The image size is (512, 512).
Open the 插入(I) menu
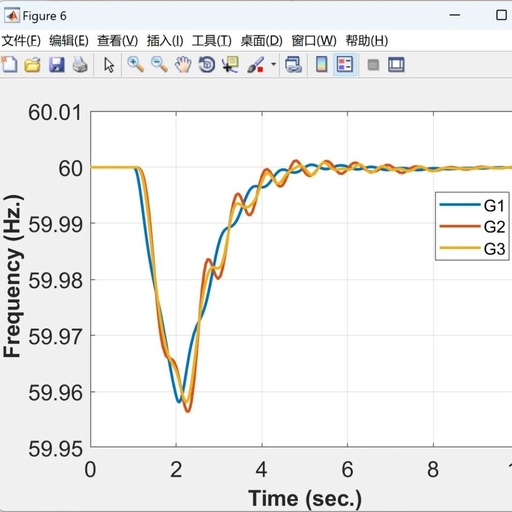(x=165, y=41)
